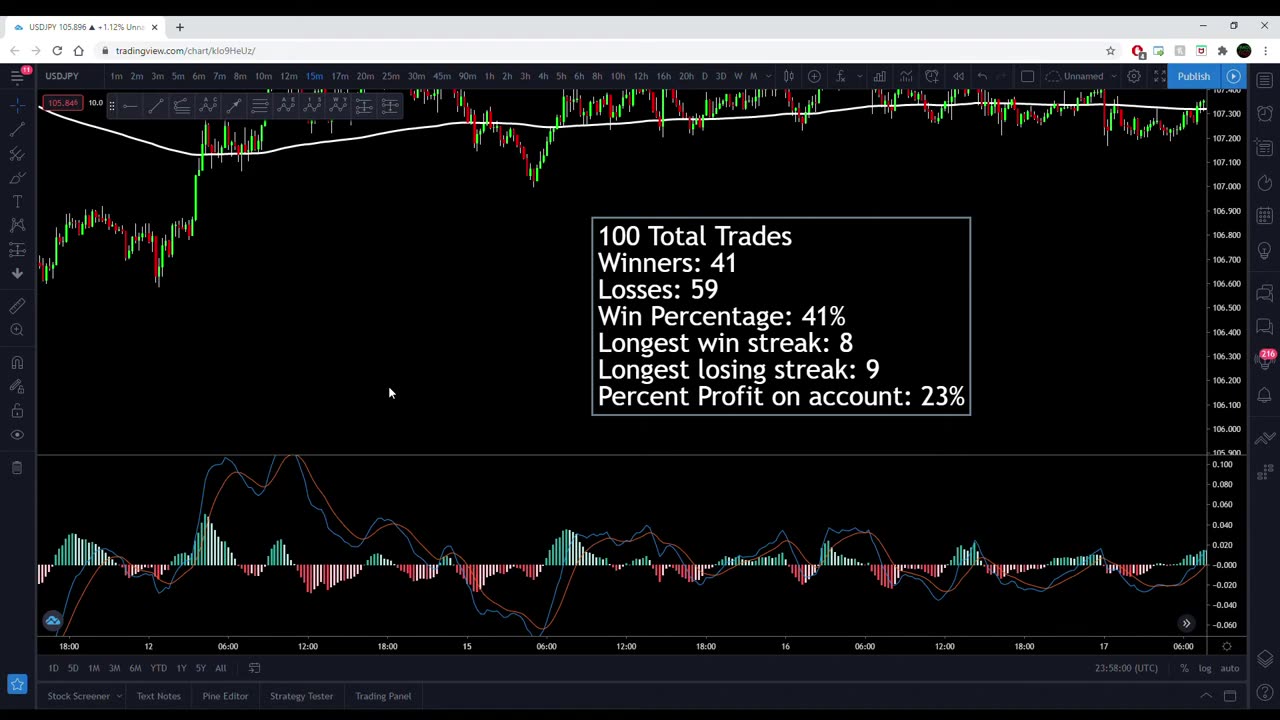Select the highlighted 15m timeframe
1280x720 pixels.
(314, 76)
